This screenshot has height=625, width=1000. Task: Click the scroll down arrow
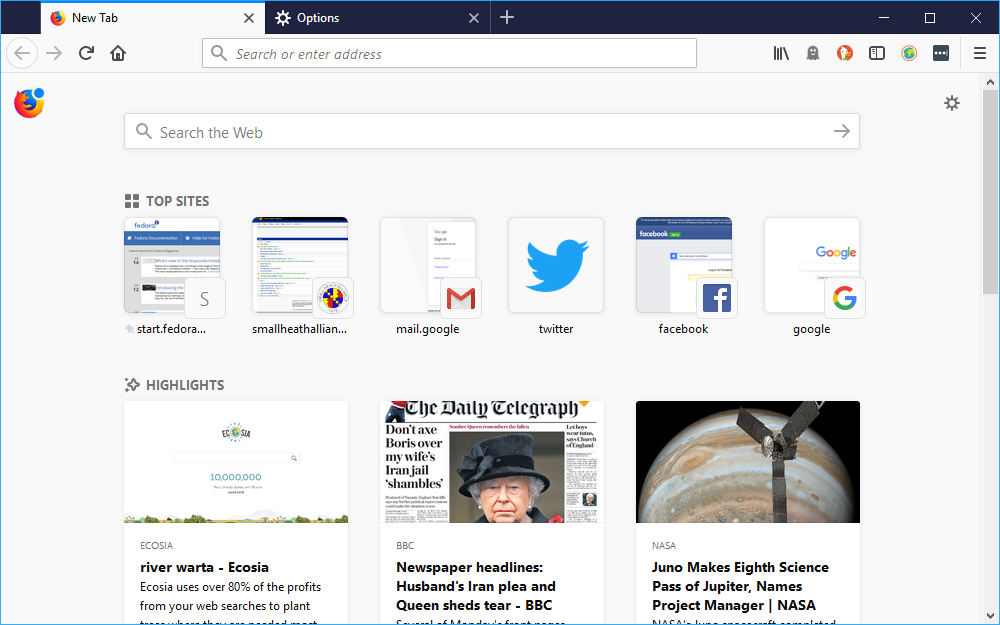pos(990,616)
